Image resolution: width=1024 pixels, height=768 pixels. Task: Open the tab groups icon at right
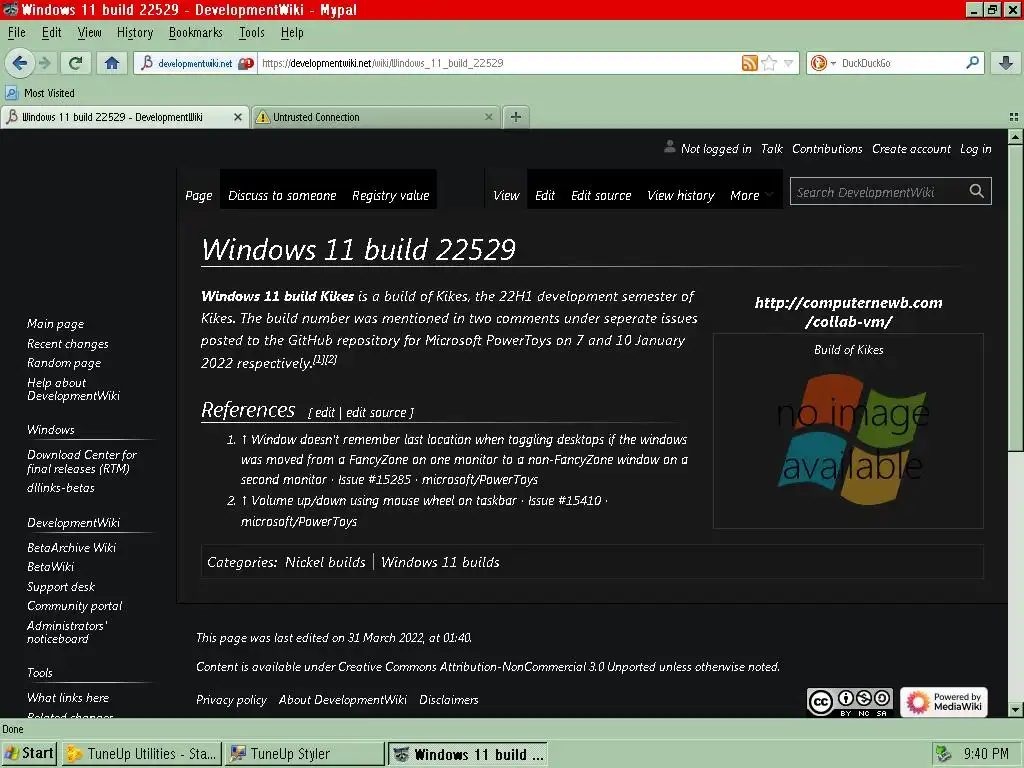coord(1014,117)
